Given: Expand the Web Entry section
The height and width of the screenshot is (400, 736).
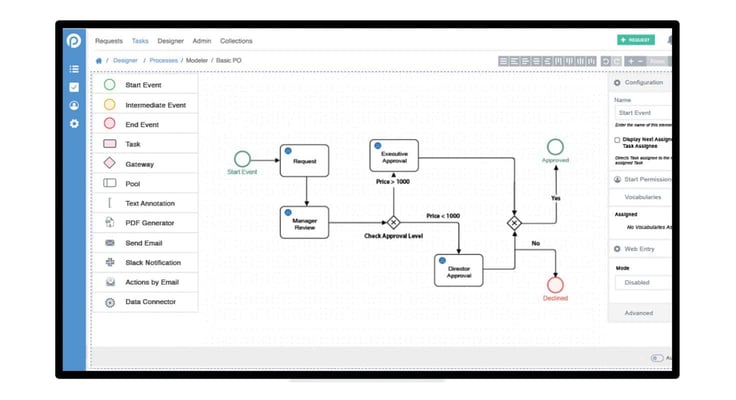Looking at the screenshot, I should point(640,249).
